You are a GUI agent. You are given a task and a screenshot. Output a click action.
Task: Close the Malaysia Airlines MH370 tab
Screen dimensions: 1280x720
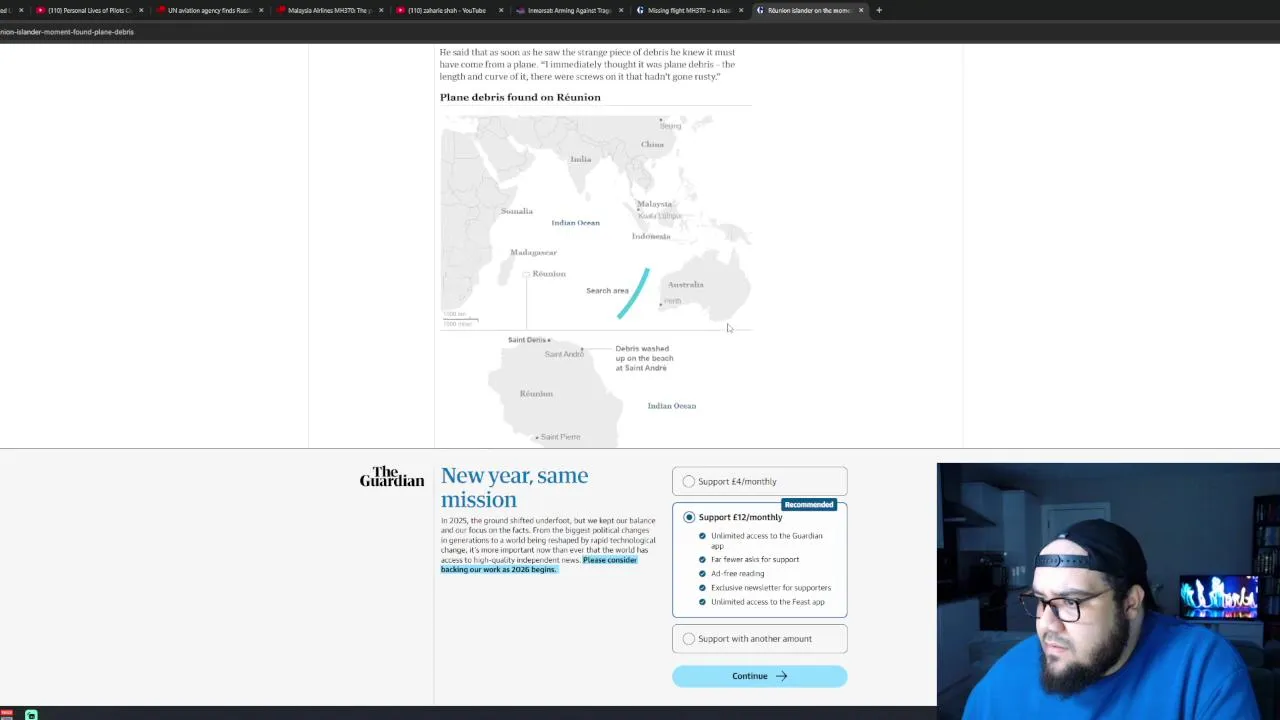(381, 10)
